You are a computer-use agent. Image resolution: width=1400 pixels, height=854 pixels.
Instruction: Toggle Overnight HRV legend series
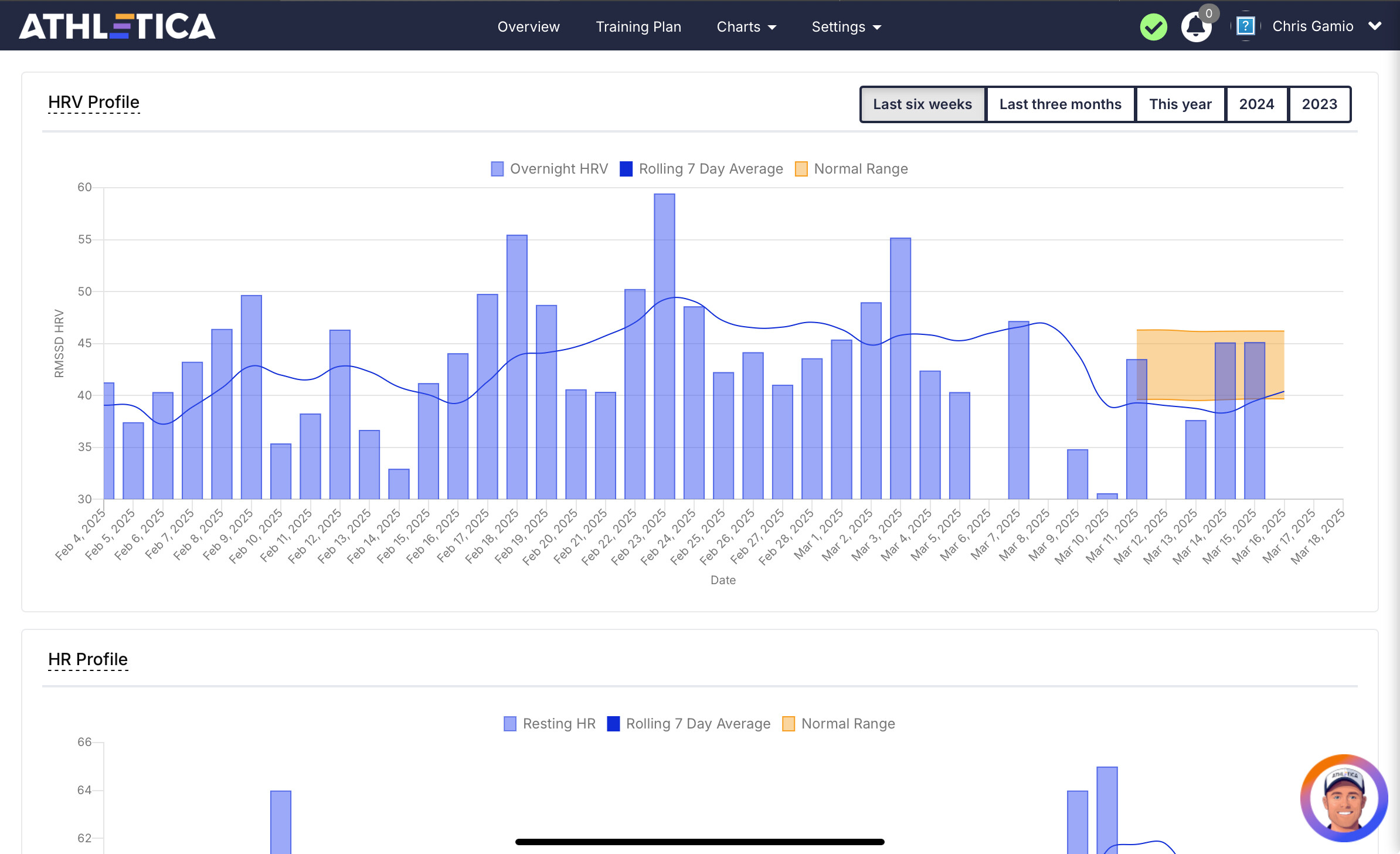549,169
